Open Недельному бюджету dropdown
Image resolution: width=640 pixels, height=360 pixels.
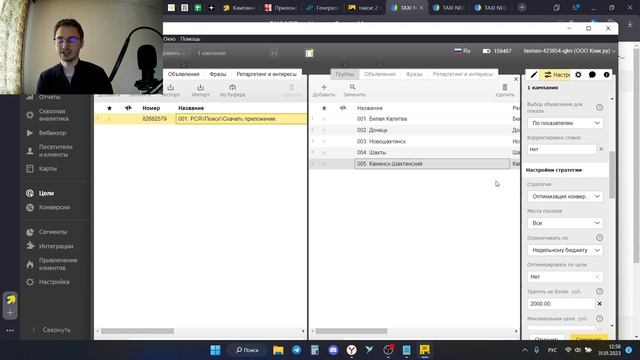point(565,250)
